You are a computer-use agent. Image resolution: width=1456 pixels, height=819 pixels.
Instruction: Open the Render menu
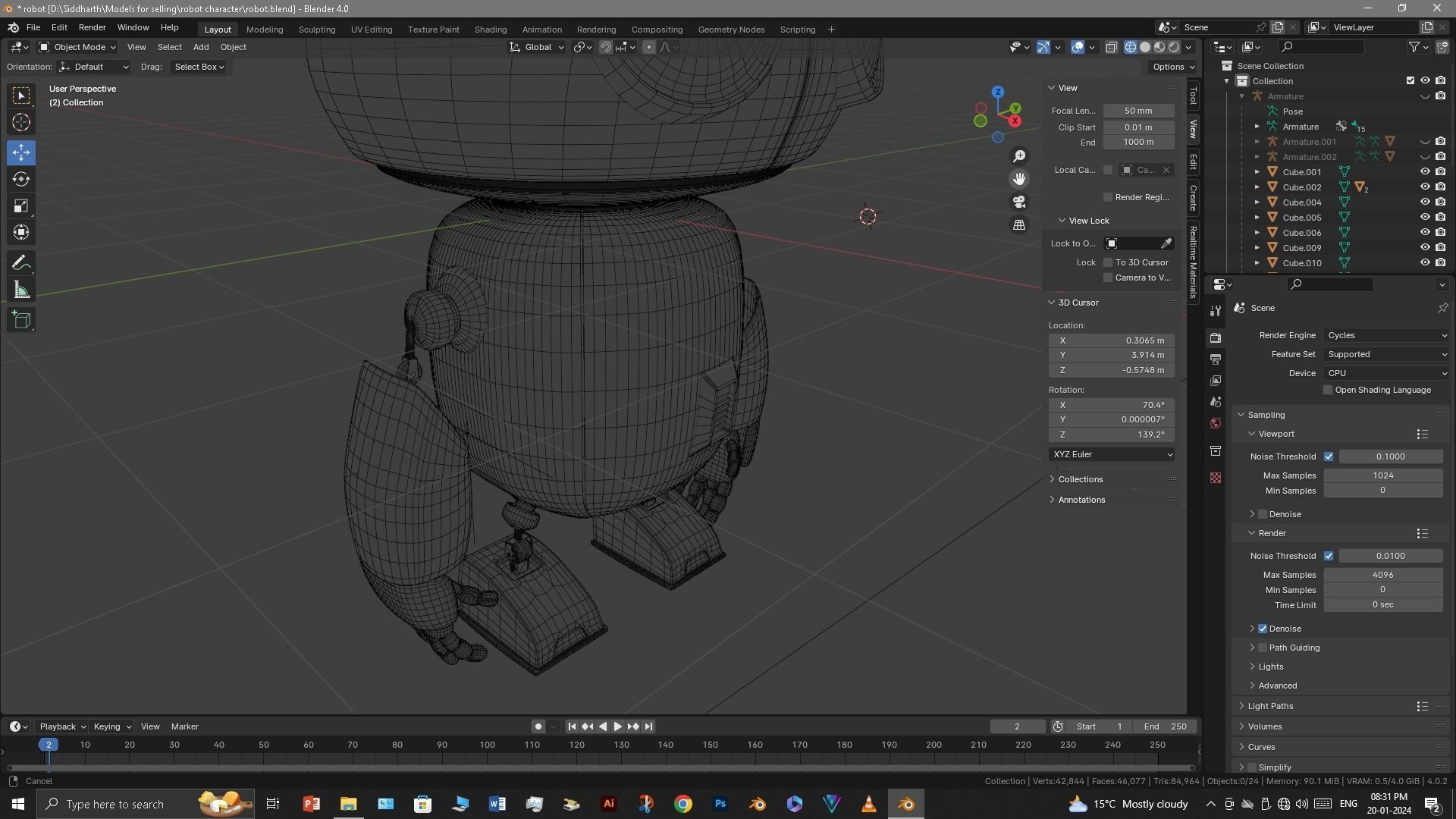pos(92,27)
